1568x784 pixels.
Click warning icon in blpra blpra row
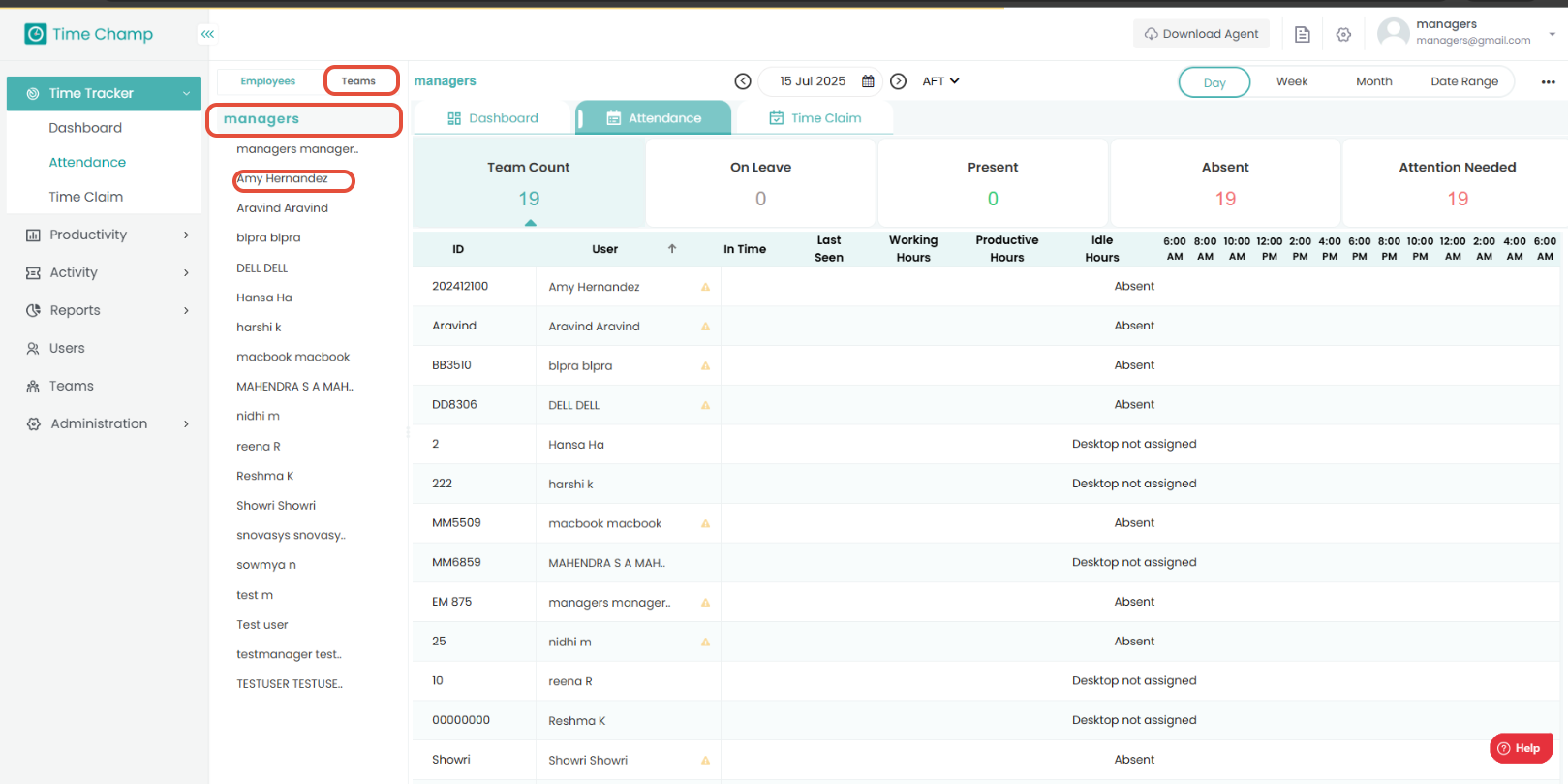click(705, 366)
